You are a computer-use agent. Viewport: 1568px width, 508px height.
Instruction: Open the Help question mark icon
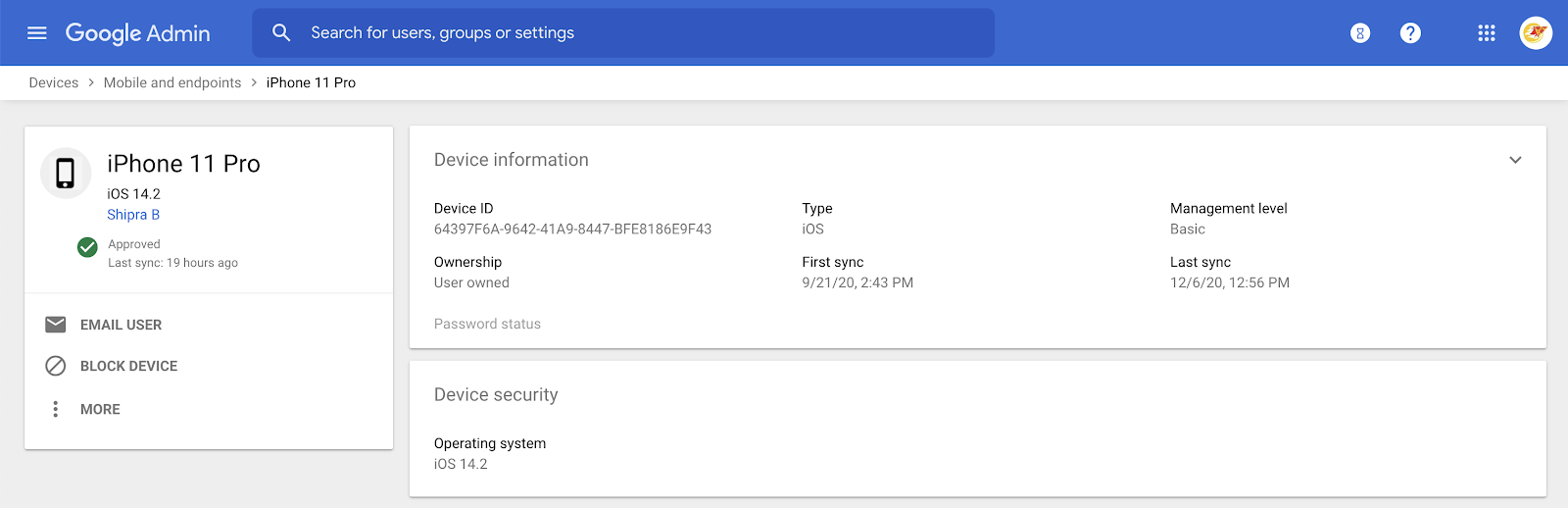[x=1410, y=33]
